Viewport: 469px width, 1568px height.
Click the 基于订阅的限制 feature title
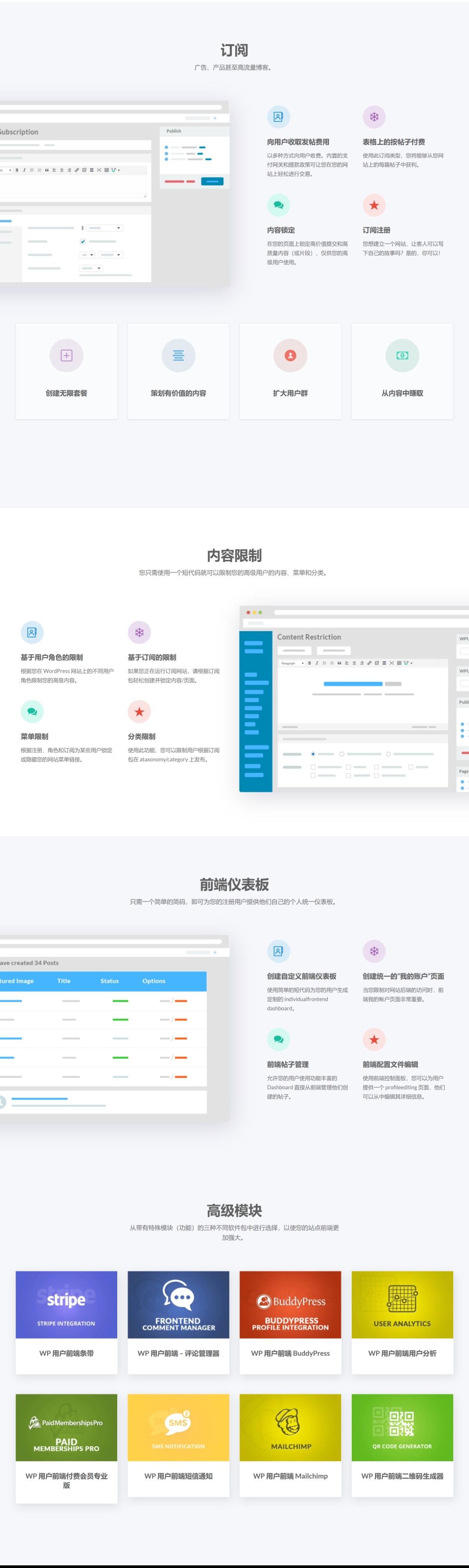[x=152, y=657]
